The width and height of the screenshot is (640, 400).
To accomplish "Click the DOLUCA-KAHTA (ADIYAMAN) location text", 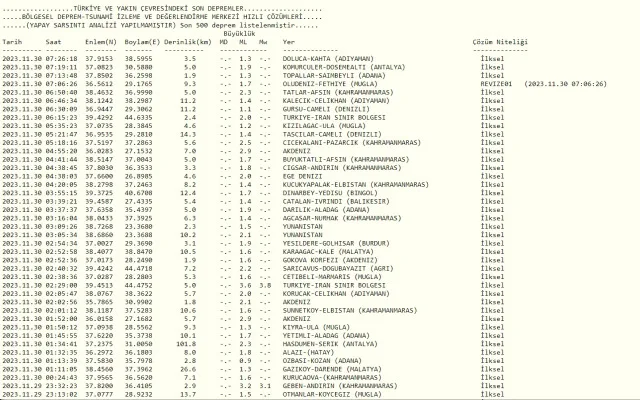I will (x=328, y=59).
